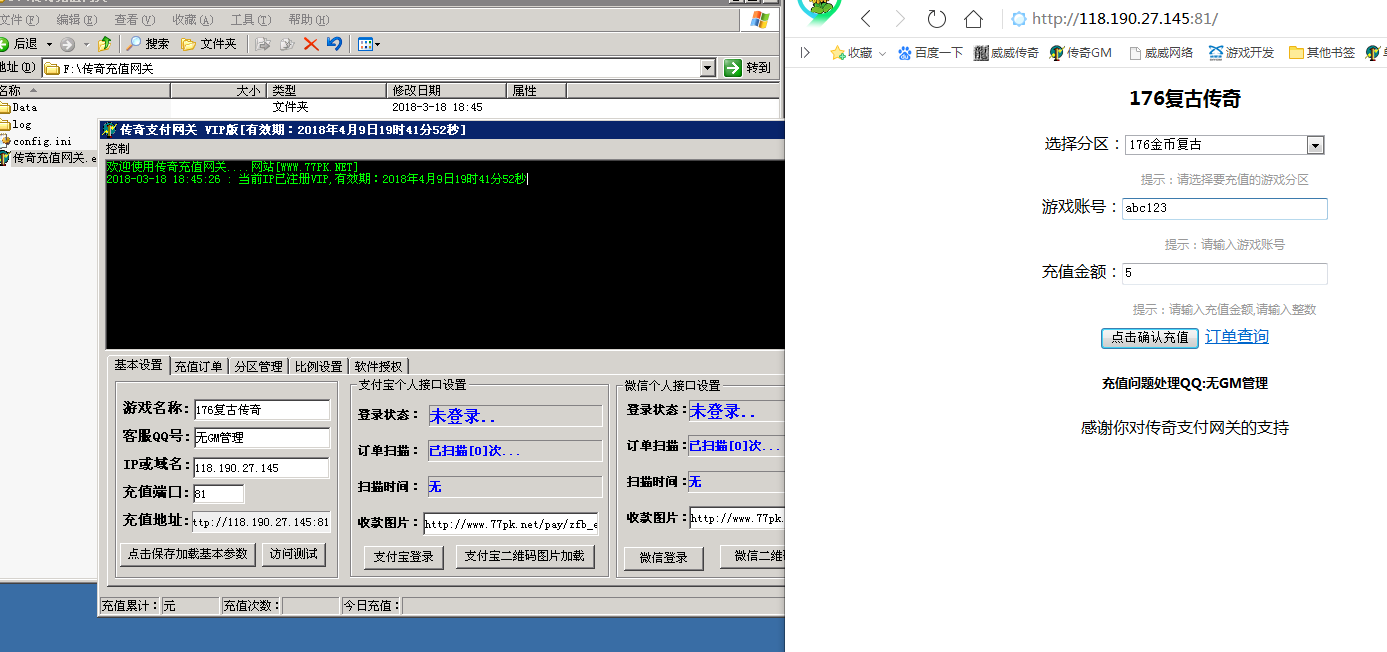The image size is (1387, 652).
Task: Switch to the 充值订单 tab
Action: (199, 366)
